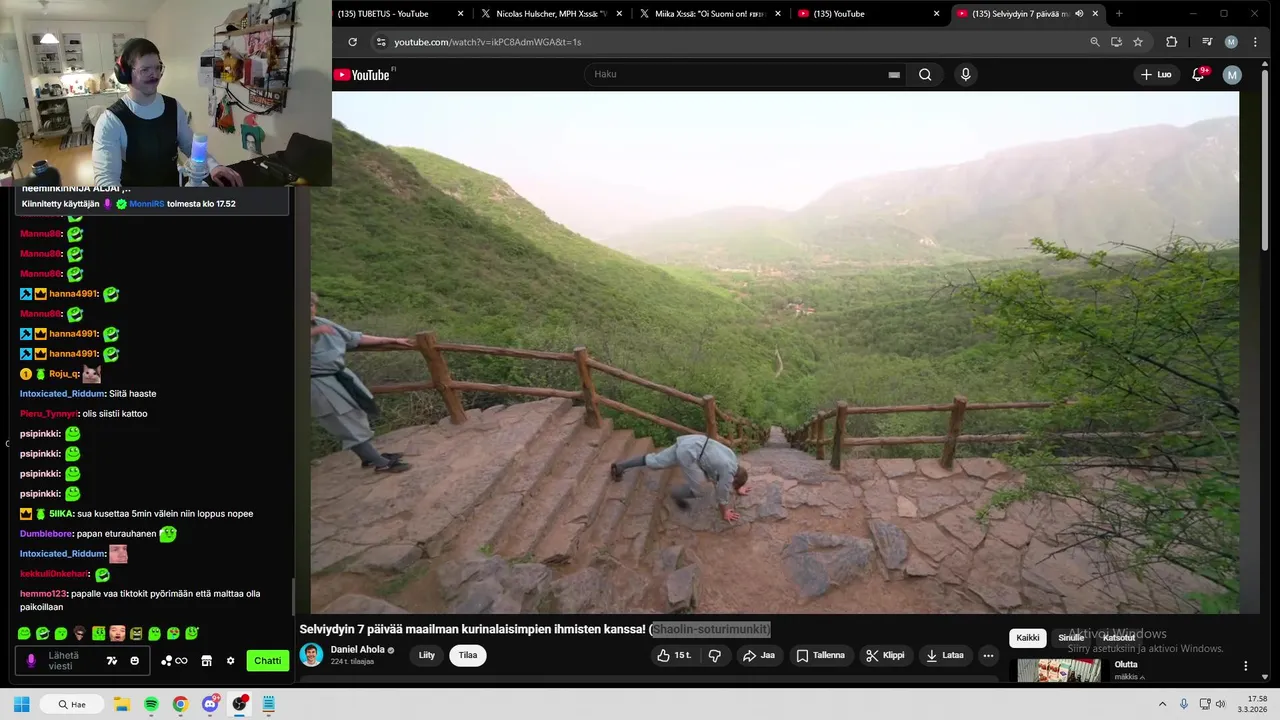The image size is (1280, 720).
Task: Create a clip with the Klippi button
Action: tap(885, 656)
